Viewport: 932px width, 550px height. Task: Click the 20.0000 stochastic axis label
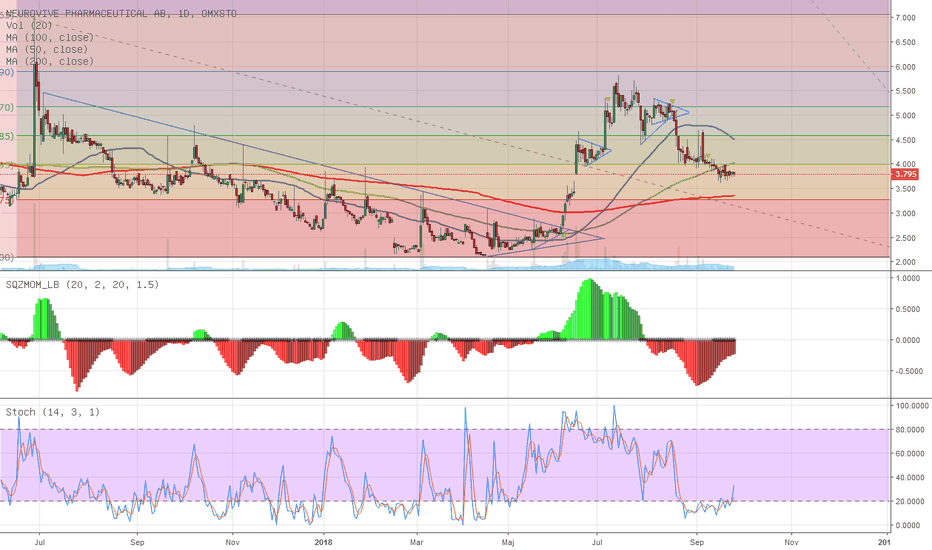pyautogui.click(x=912, y=501)
